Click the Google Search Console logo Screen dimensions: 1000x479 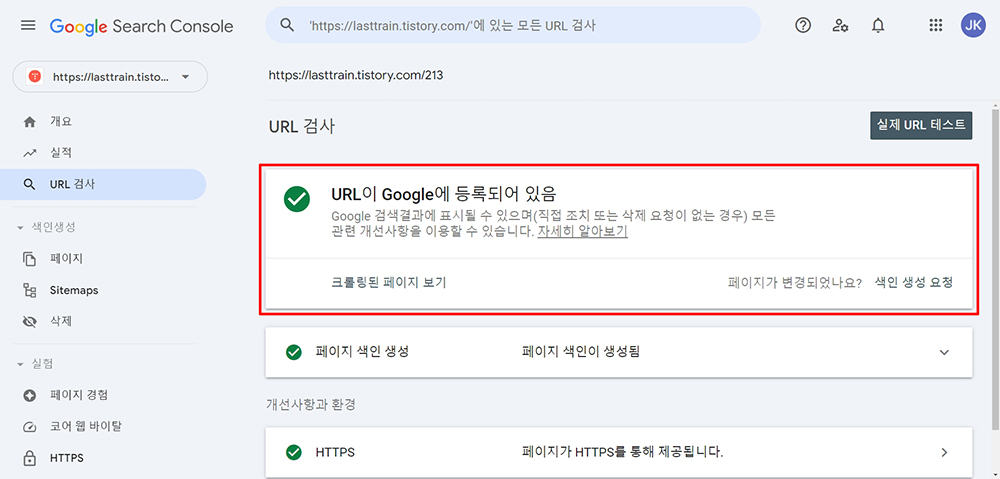(x=142, y=26)
